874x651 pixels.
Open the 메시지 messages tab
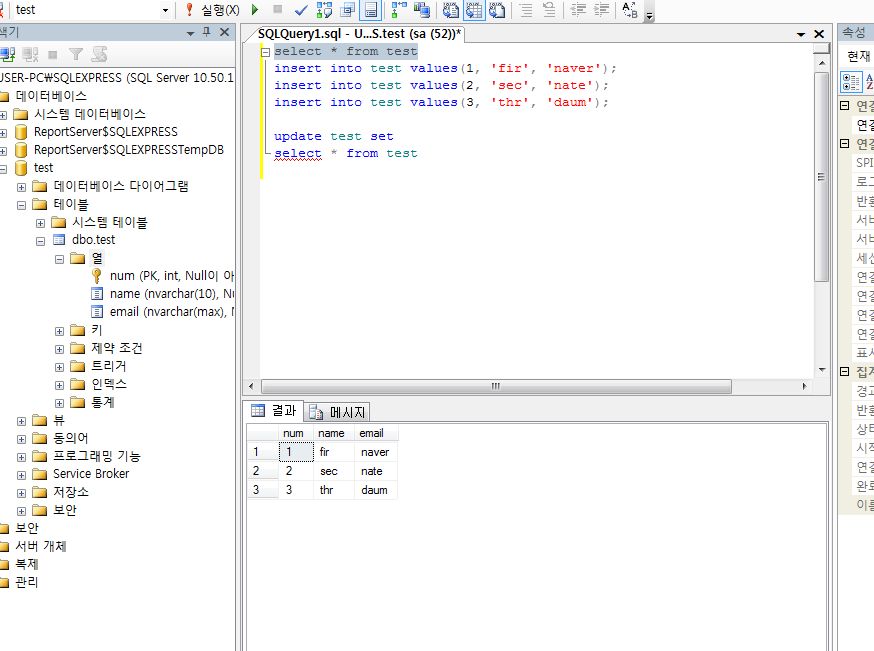tap(337, 412)
